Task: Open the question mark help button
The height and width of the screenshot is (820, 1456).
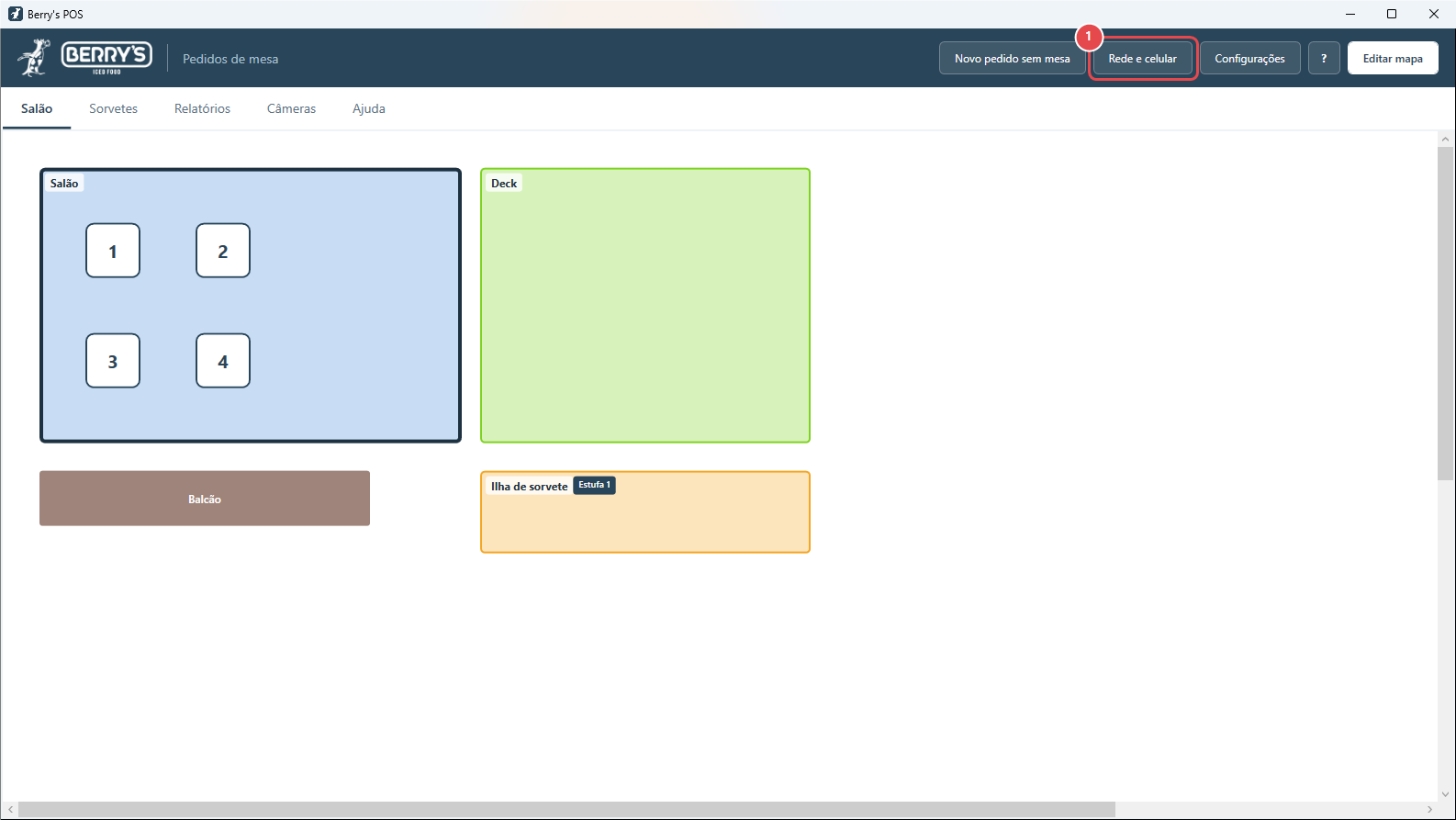Action: (1324, 58)
